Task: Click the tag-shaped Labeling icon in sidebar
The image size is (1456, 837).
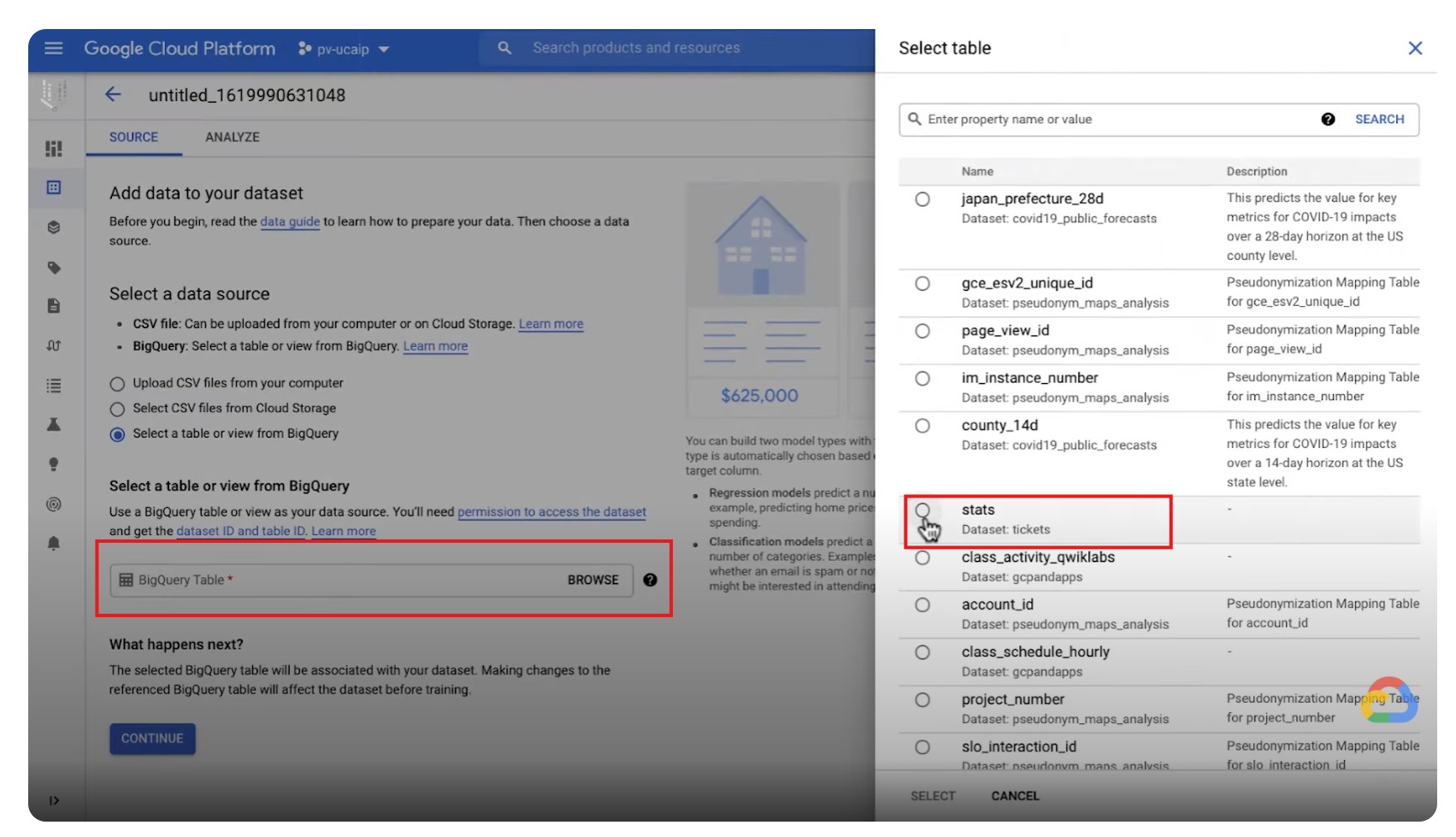Action: [54, 268]
